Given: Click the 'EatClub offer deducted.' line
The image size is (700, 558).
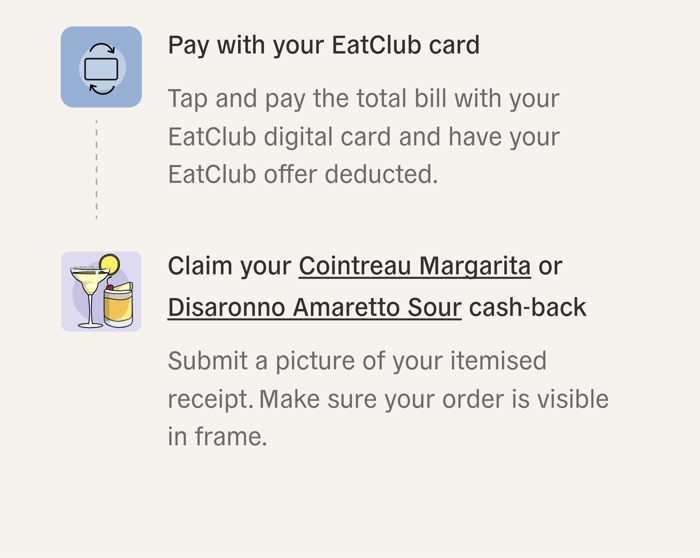Looking at the screenshot, I should click(302, 174).
